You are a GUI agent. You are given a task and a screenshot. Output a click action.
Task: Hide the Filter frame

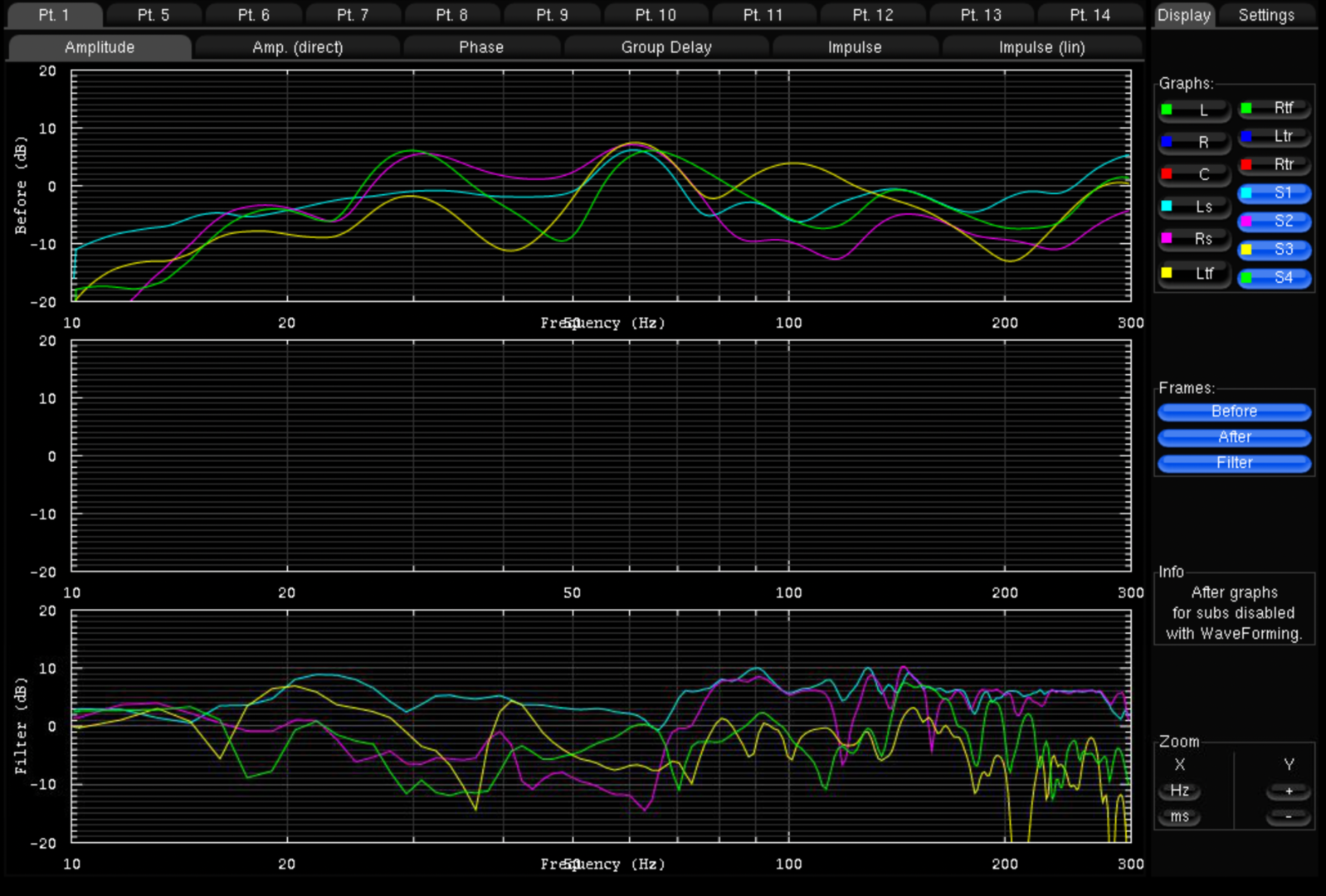[x=1234, y=463]
